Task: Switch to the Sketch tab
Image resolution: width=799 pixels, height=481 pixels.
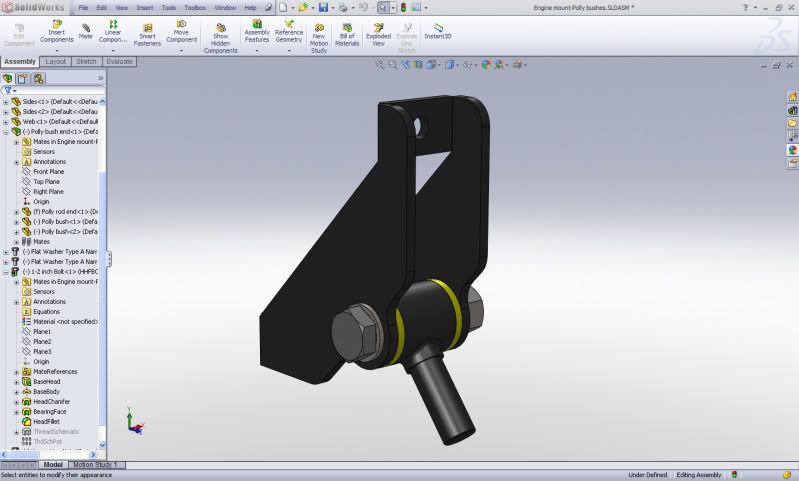Action: [86, 61]
